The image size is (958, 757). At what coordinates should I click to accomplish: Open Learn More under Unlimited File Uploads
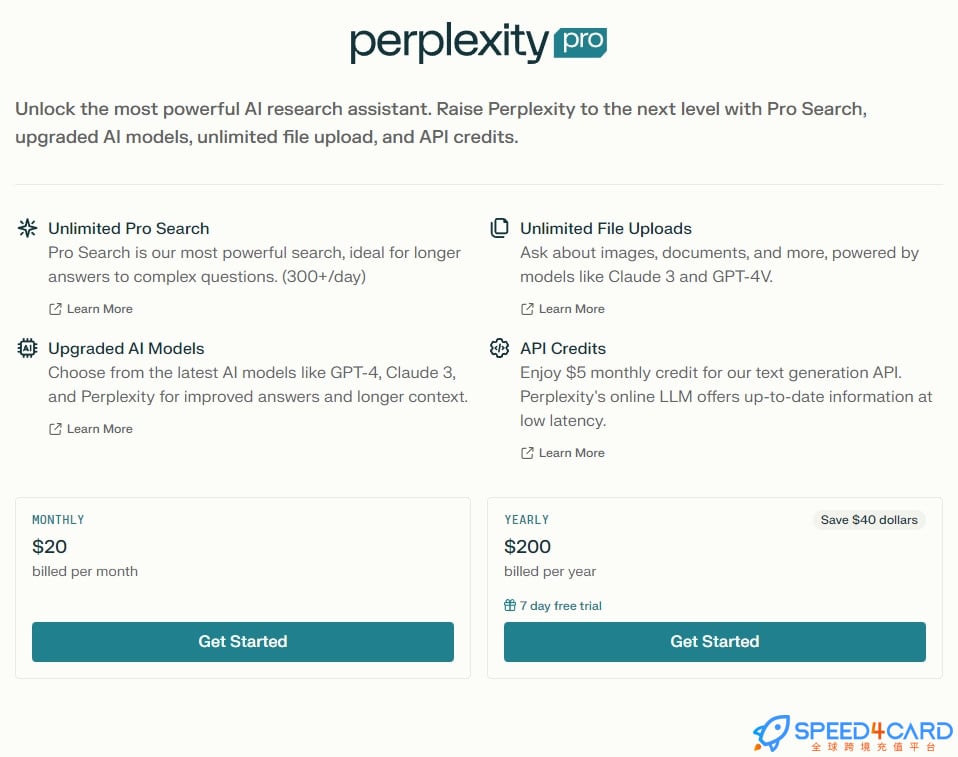coord(571,309)
